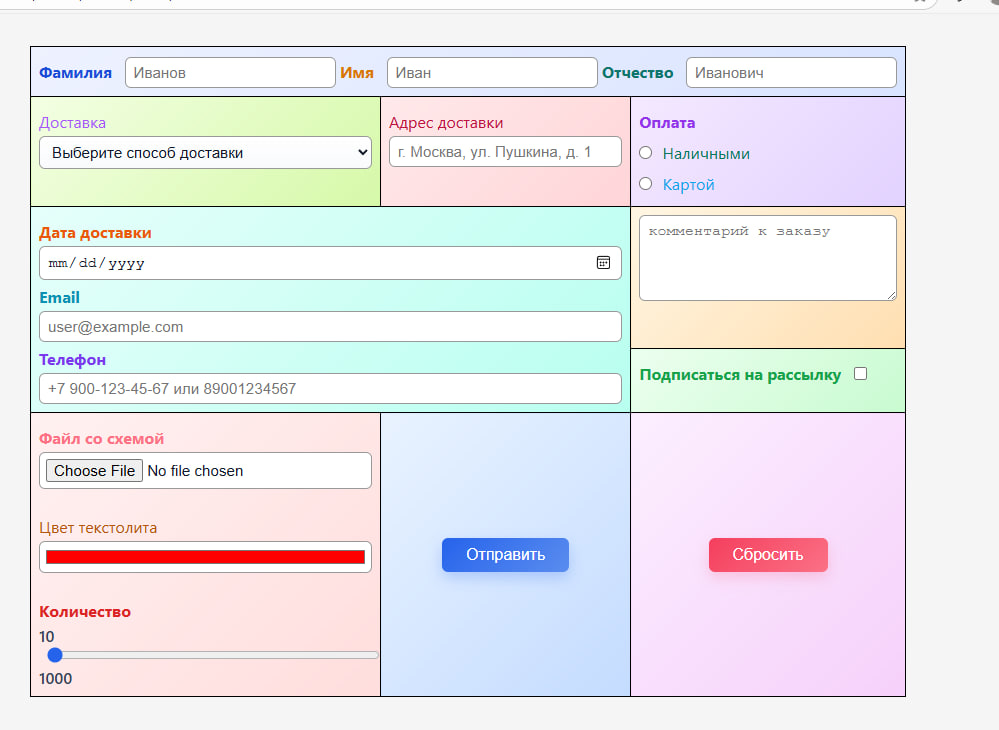Click the Телефон input field

click(330, 389)
